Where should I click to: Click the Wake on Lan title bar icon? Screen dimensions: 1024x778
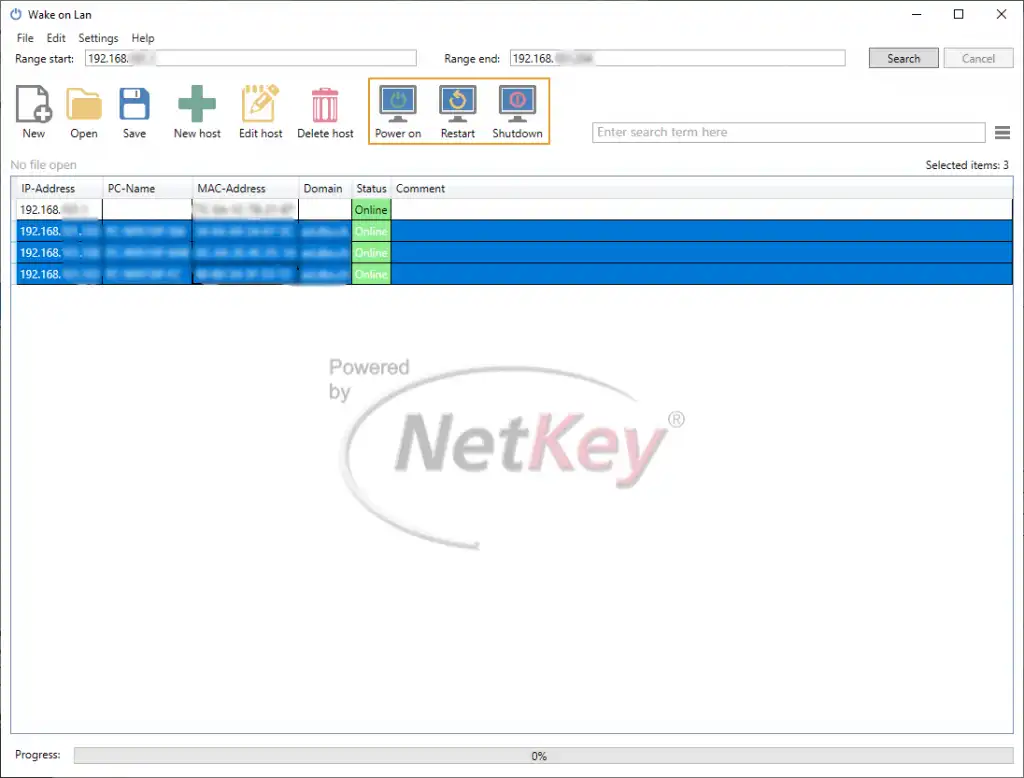16,14
